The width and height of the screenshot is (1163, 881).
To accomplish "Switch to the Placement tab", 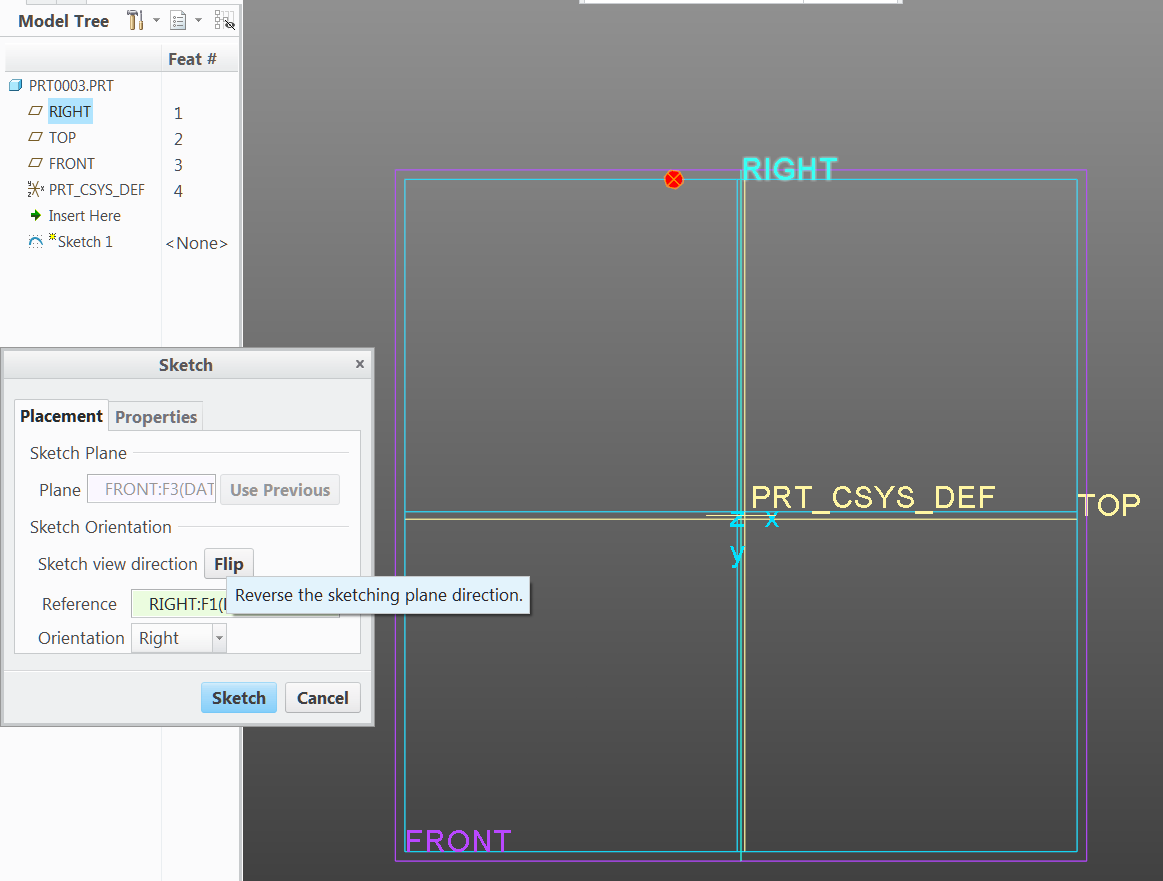I will 62,416.
